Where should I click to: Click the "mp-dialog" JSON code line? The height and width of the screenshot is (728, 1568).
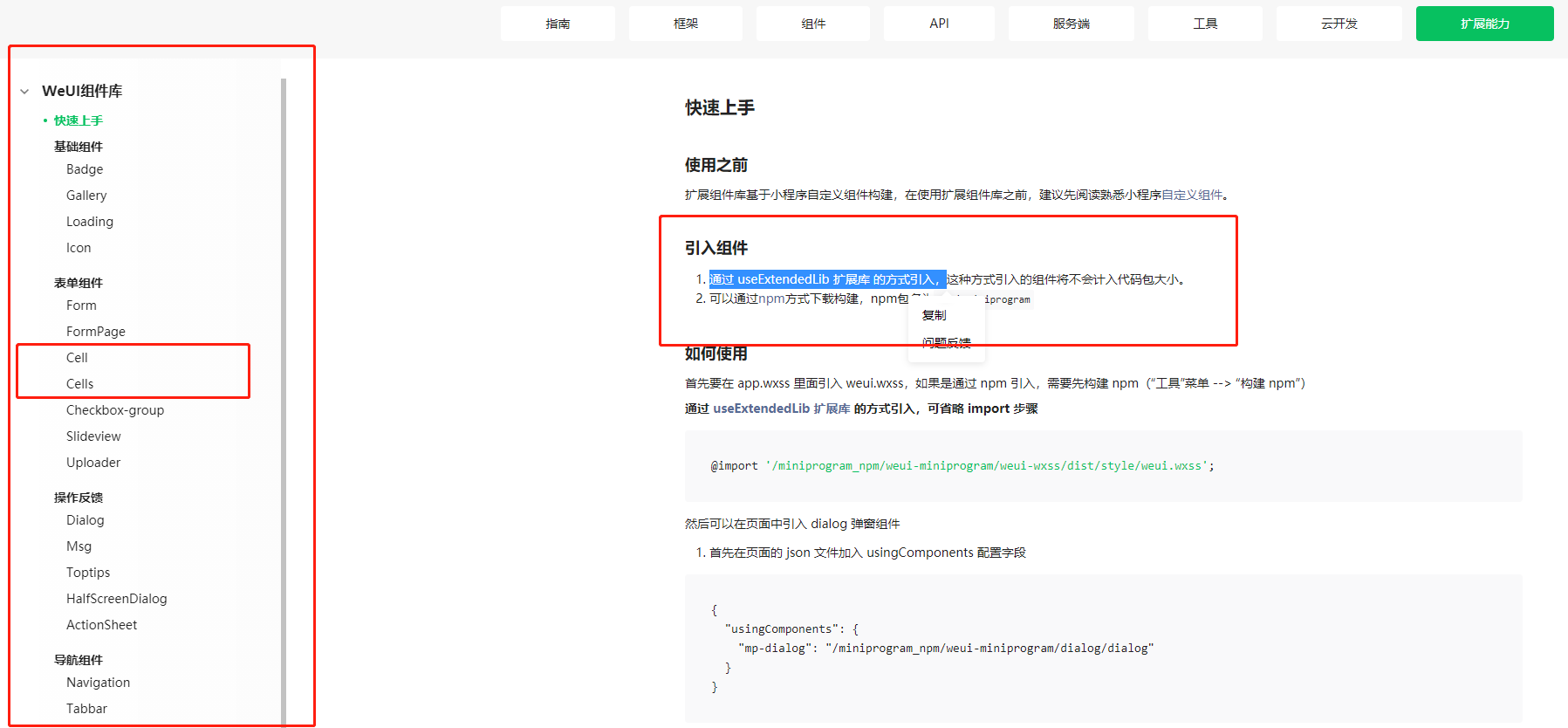pyautogui.click(x=946, y=649)
